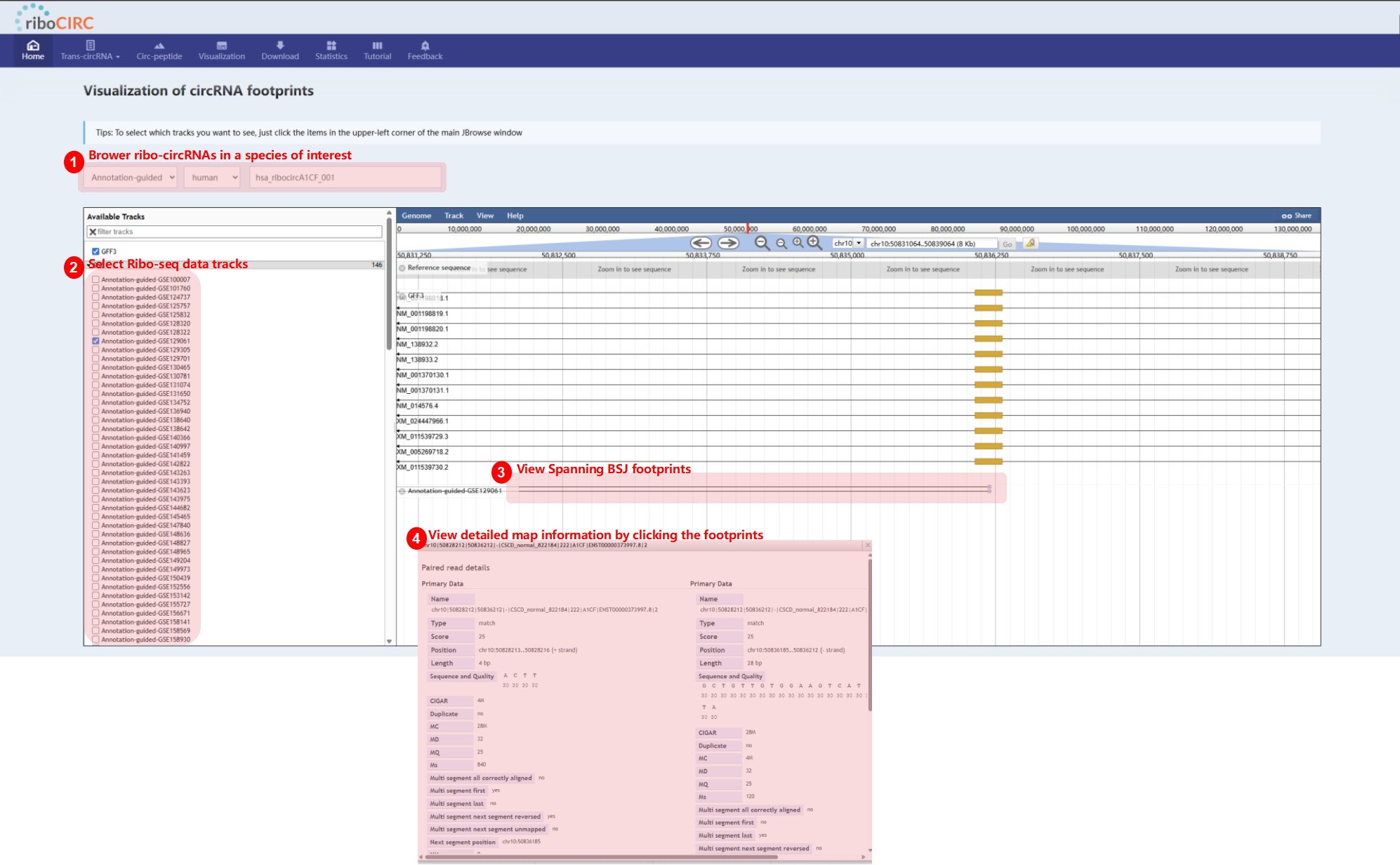Viewport: 1400px width, 865px height.
Task: Open the human species dropdown
Action: coord(212,178)
